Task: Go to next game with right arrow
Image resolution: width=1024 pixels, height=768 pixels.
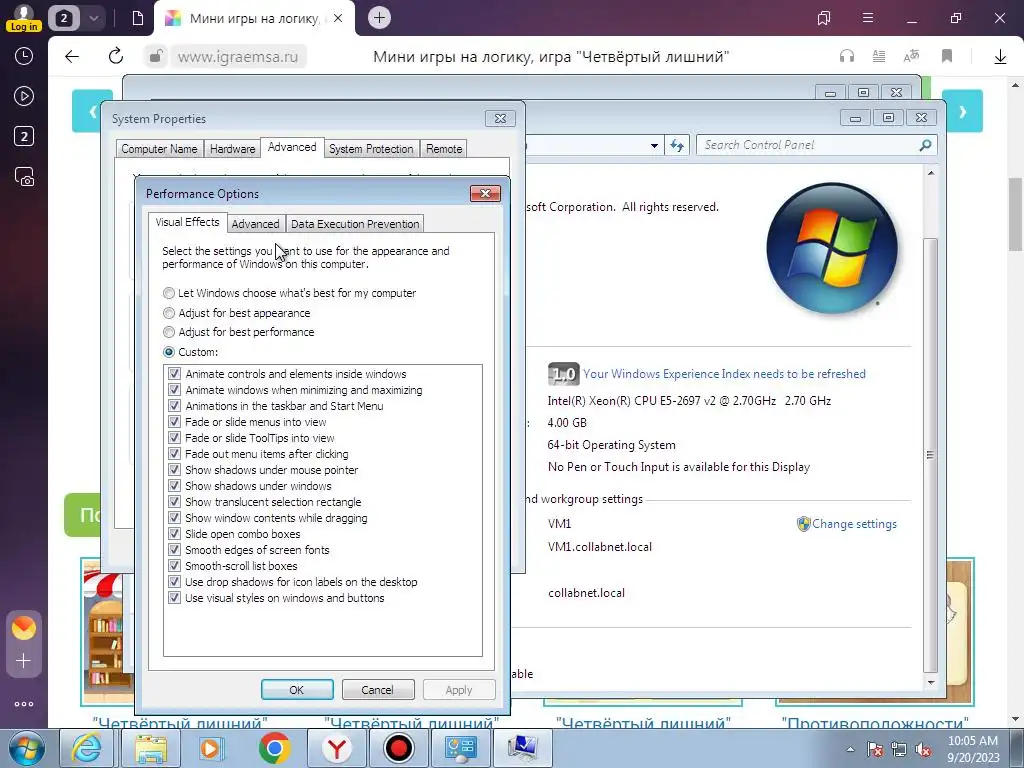Action: point(962,111)
